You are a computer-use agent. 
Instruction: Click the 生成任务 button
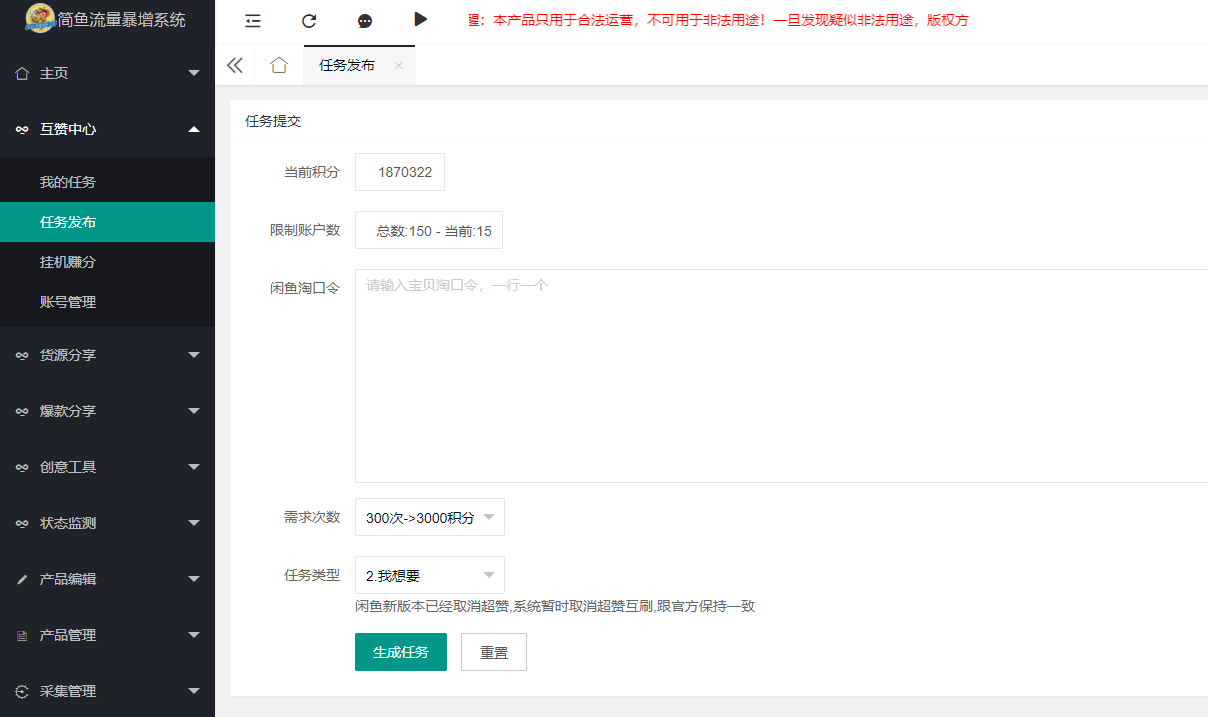(x=400, y=651)
